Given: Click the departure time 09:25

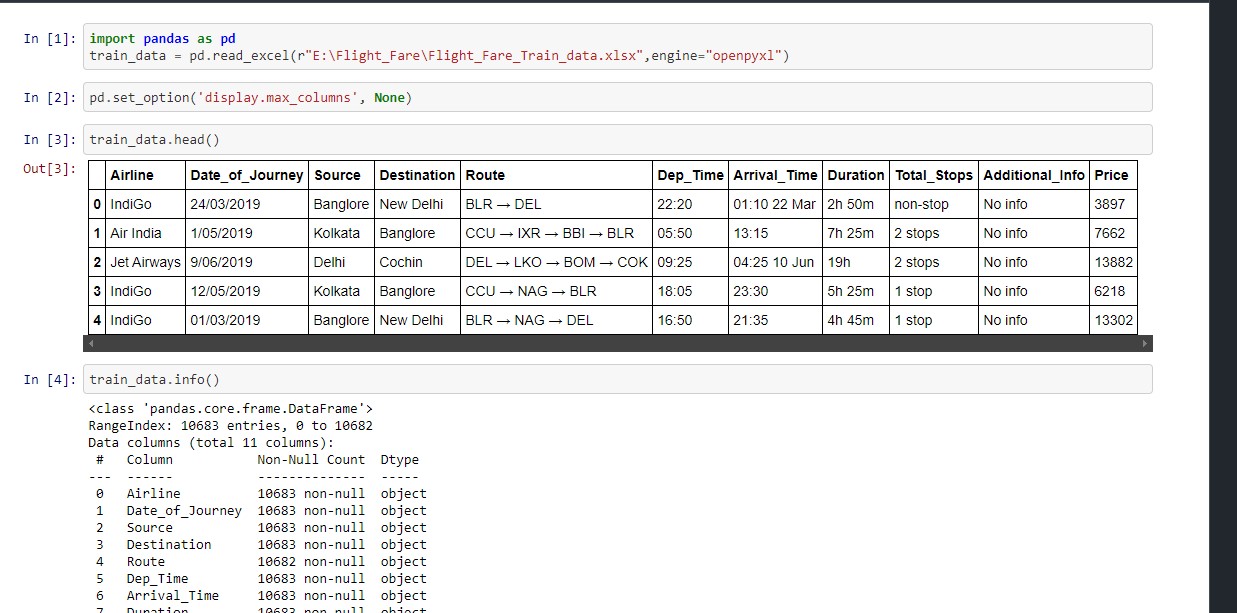Looking at the screenshot, I should [691, 262].
